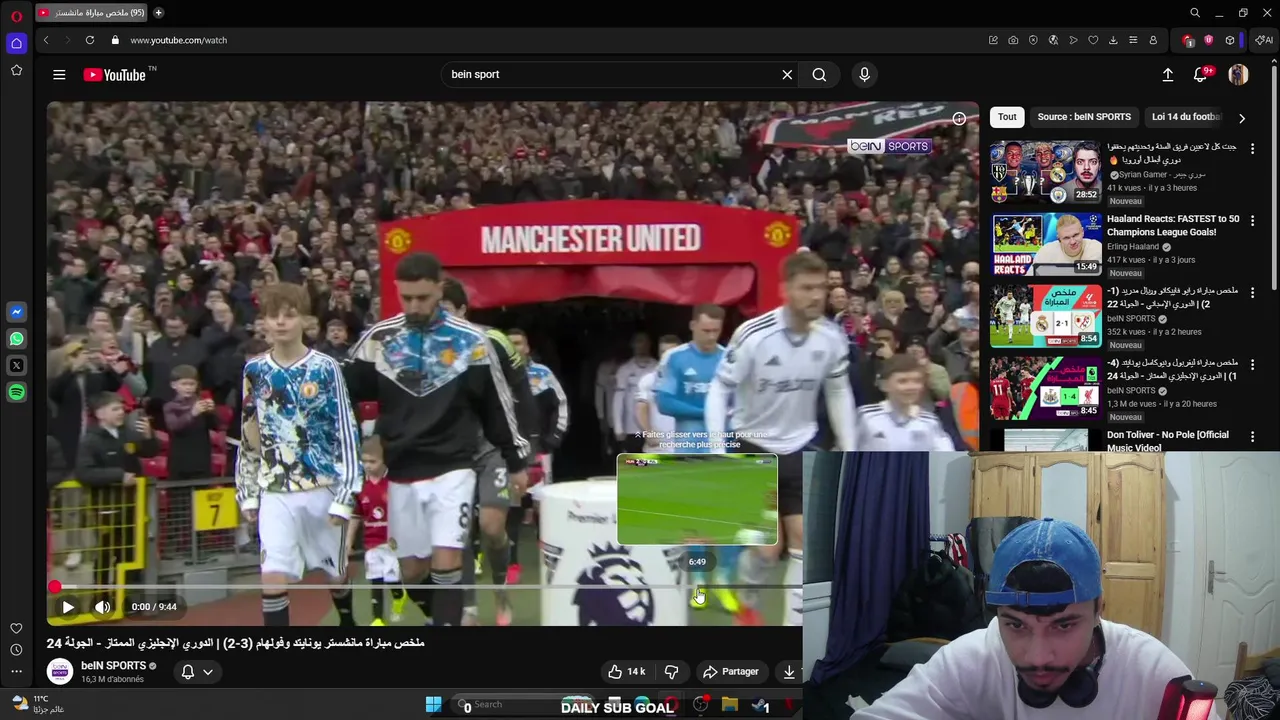Open 'Don Toliver - No Pole' video
Viewport: 1280px width, 720px height.
click(1168, 441)
